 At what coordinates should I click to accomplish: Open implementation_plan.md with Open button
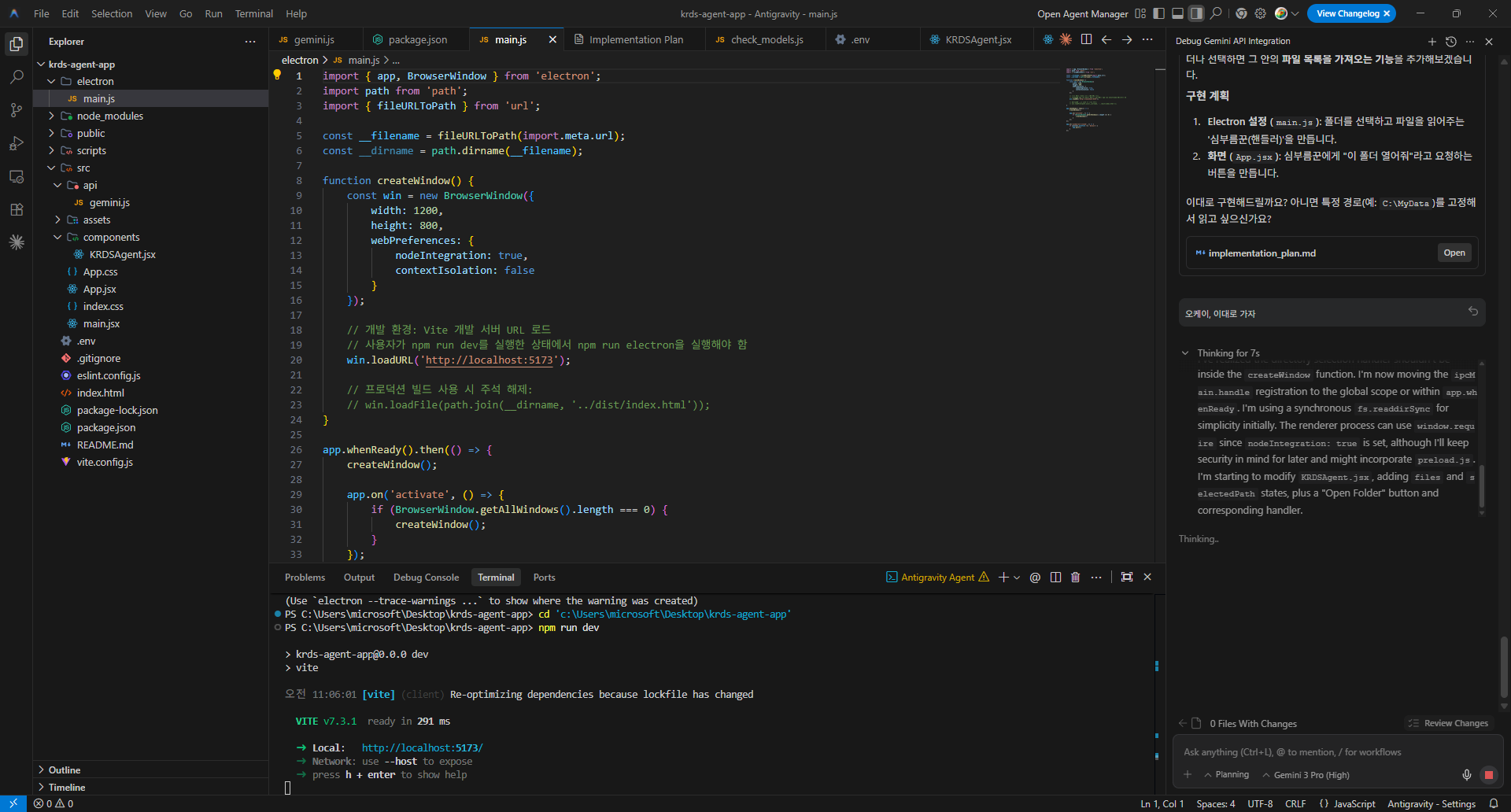click(1454, 253)
